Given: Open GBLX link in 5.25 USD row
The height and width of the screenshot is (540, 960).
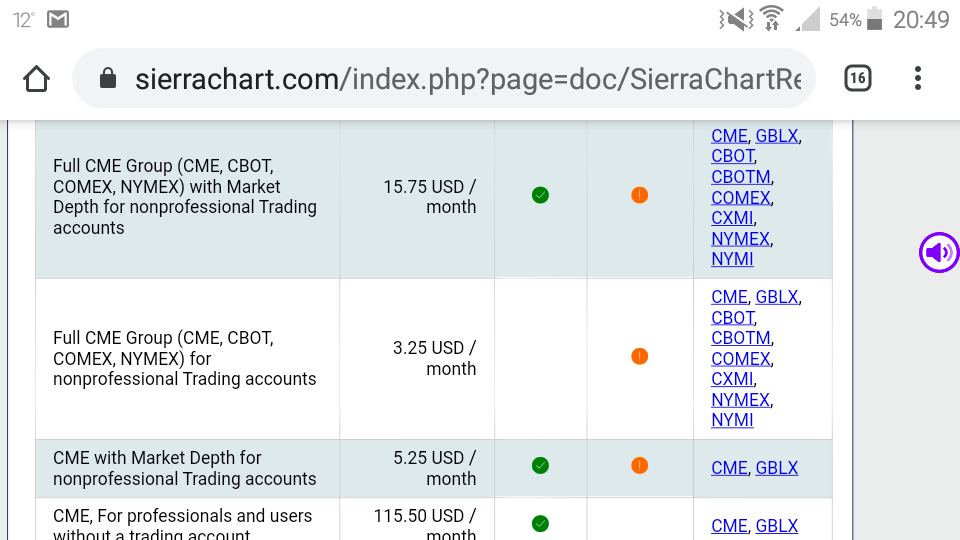Looking at the screenshot, I should pyautogui.click(x=776, y=468).
